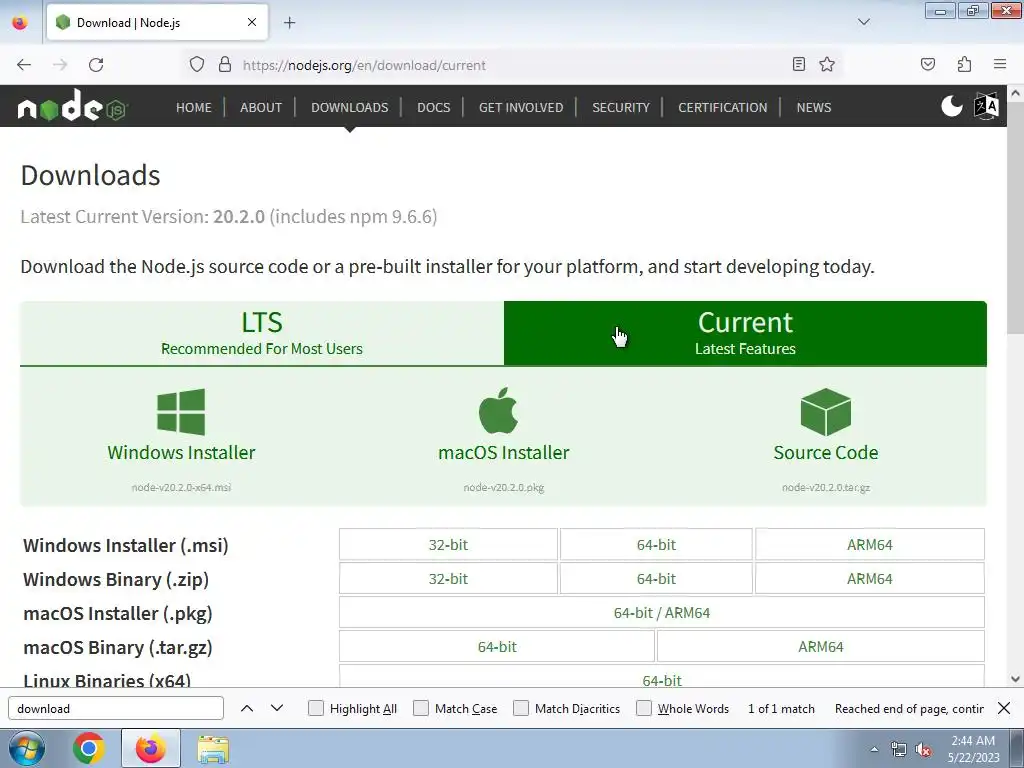Click the network tray icon
Viewport: 1024px width, 768px height.
[x=899, y=750]
